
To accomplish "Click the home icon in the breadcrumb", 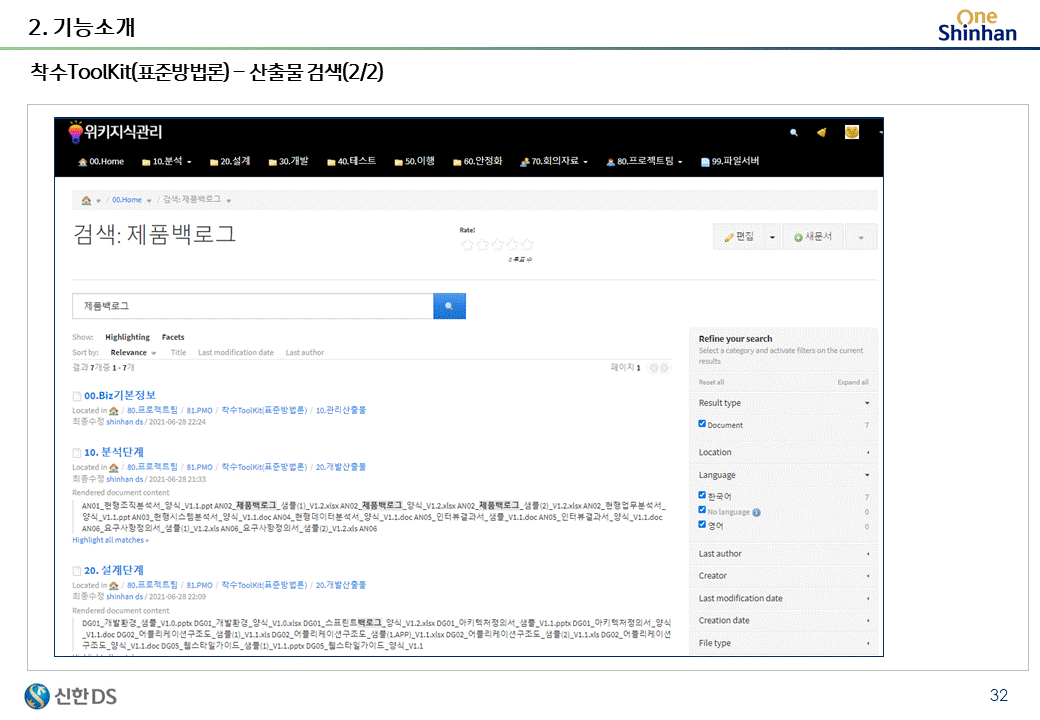I will click(86, 200).
